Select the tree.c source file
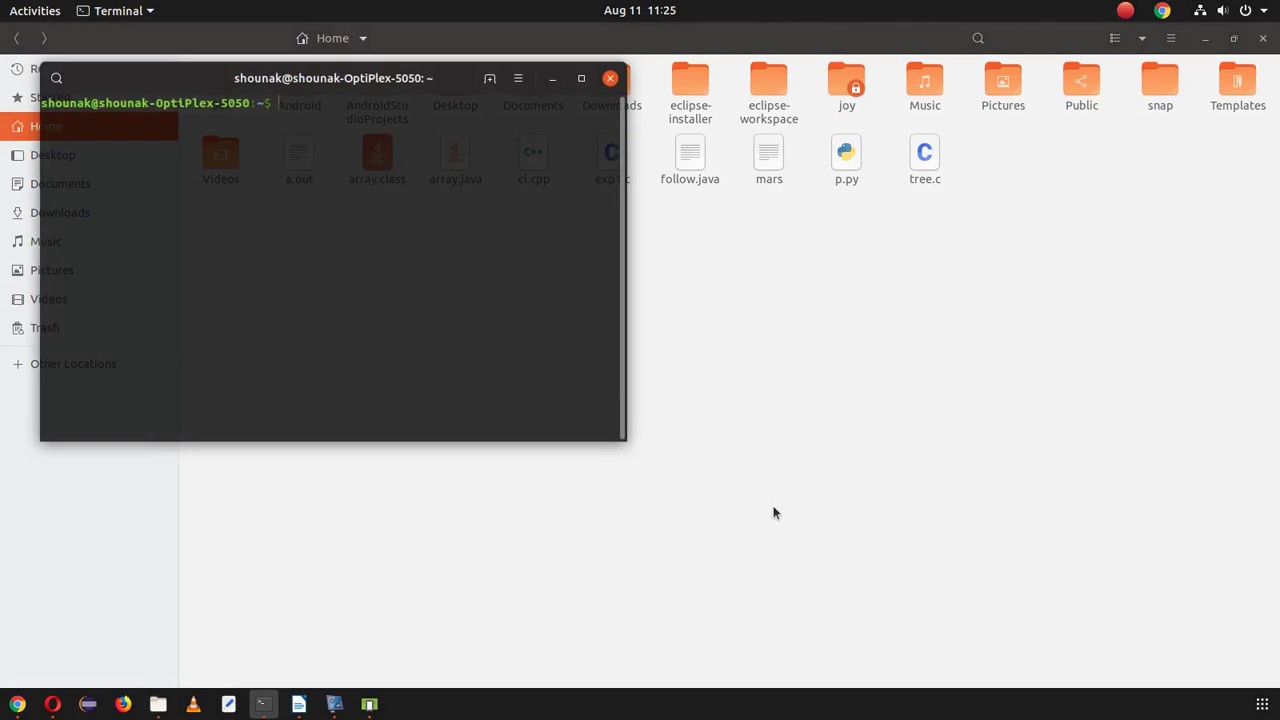1280x720 pixels. tap(925, 161)
